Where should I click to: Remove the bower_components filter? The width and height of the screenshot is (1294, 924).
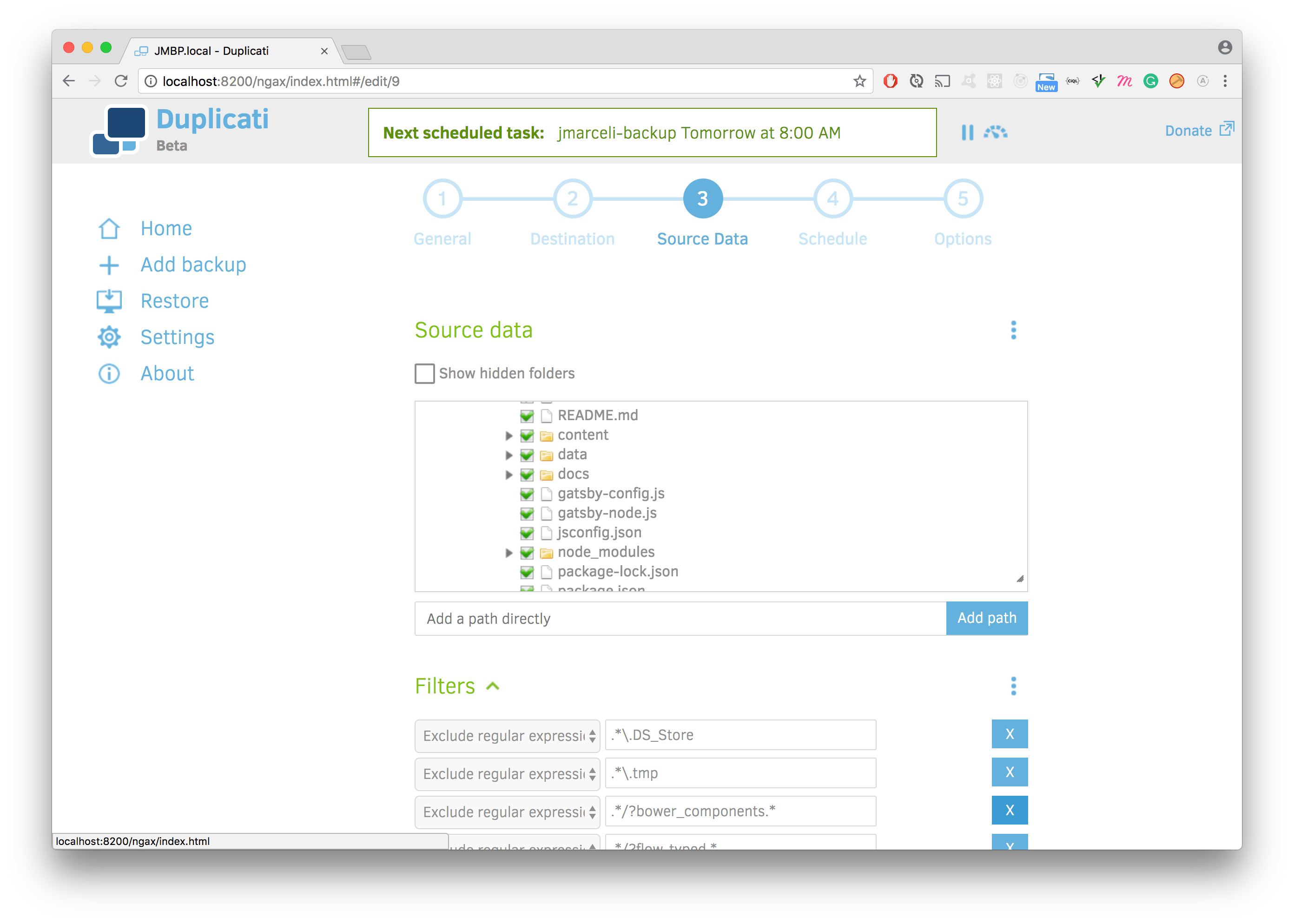pyautogui.click(x=1010, y=810)
